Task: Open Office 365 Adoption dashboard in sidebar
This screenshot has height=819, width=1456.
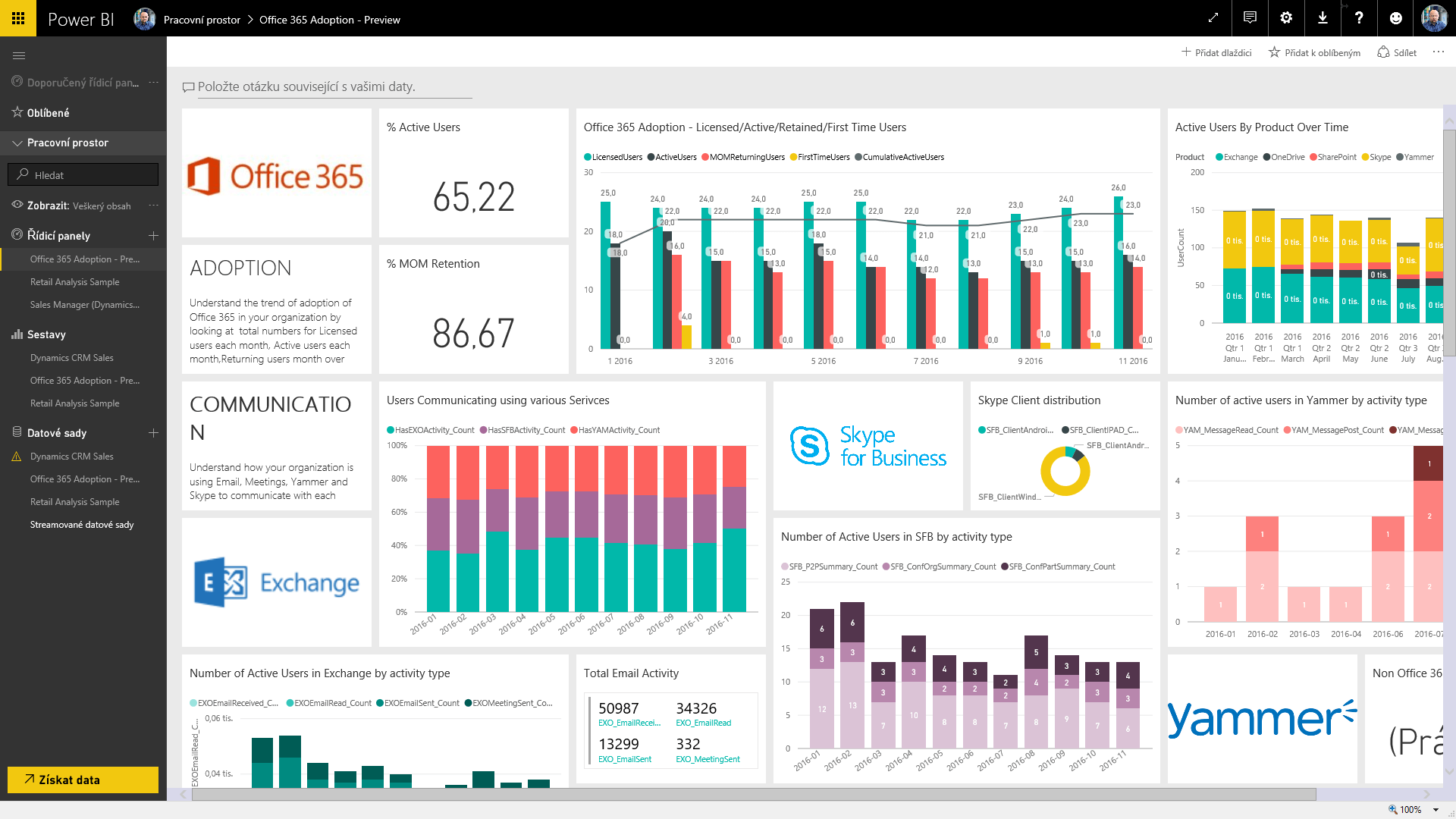Action: (84, 259)
